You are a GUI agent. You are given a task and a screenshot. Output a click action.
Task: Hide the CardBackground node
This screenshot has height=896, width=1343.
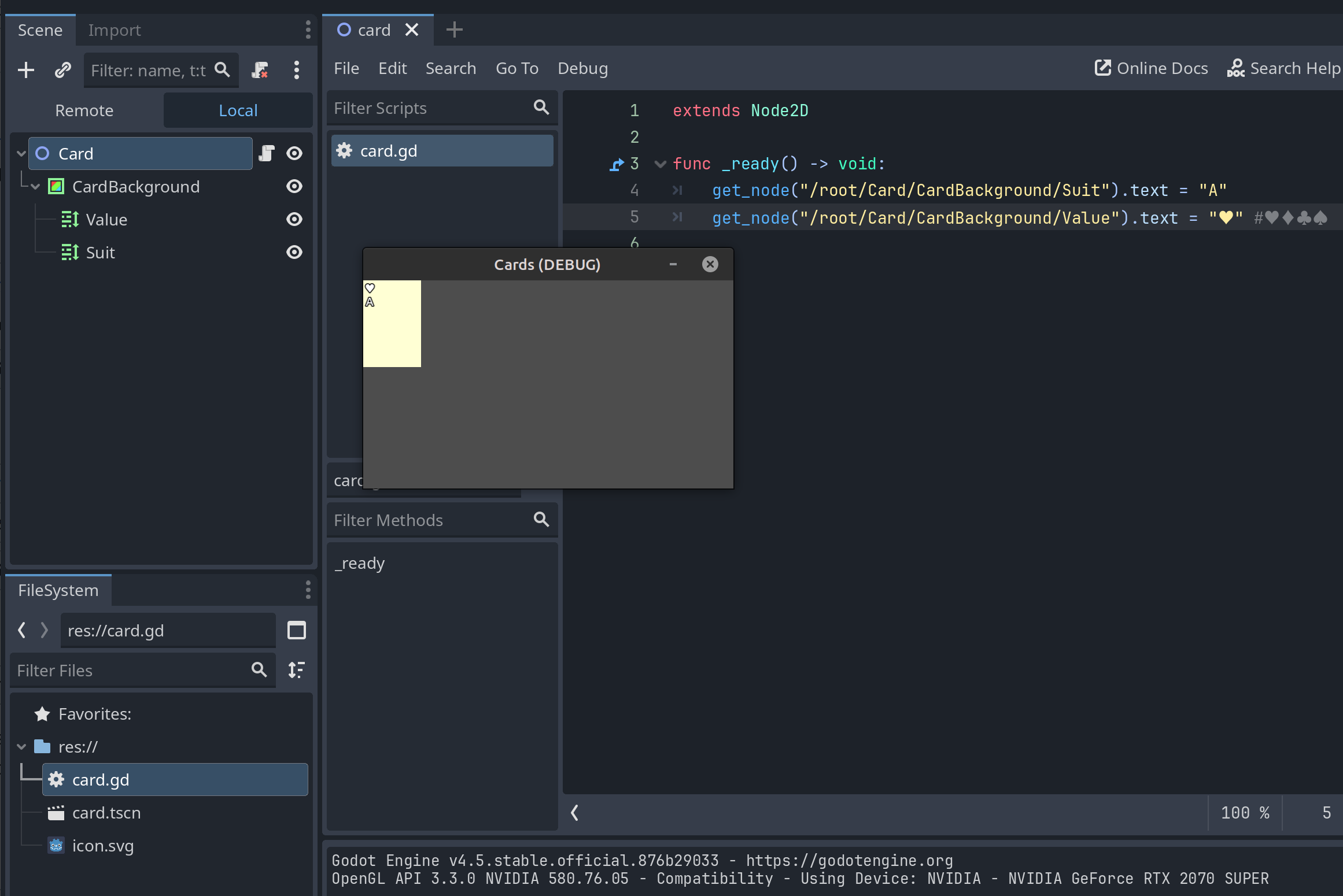click(x=294, y=186)
